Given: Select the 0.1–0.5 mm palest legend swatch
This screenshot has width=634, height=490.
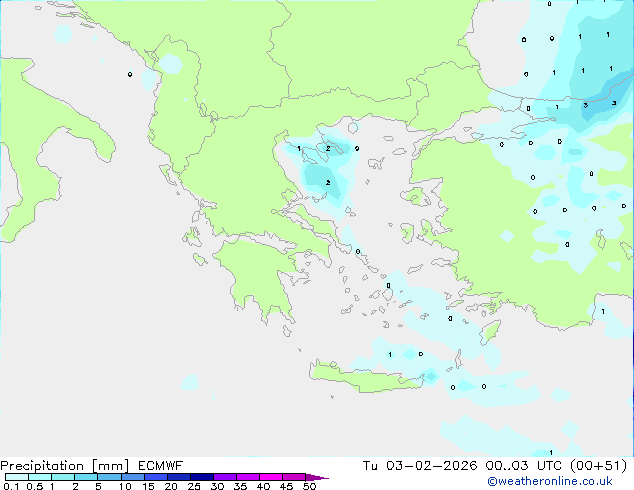Looking at the screenshot, I should 17,477.
